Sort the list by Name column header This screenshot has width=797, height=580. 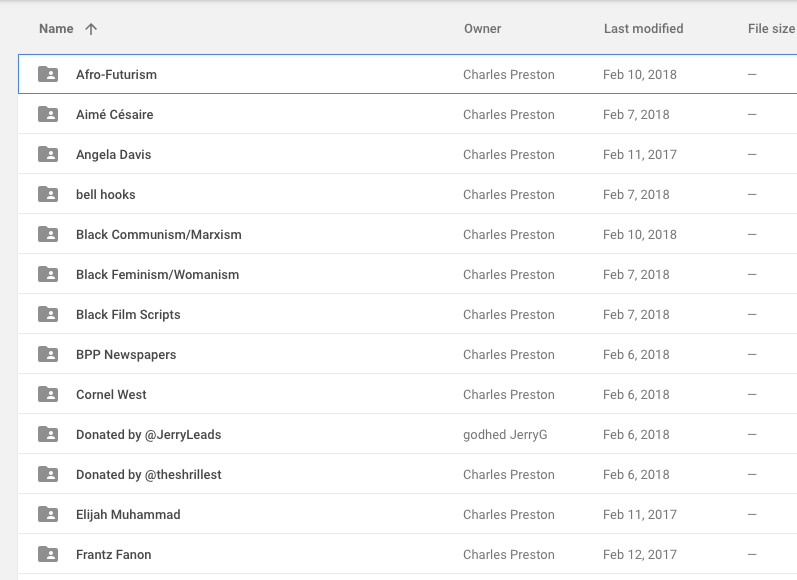[x=56, y=29]
